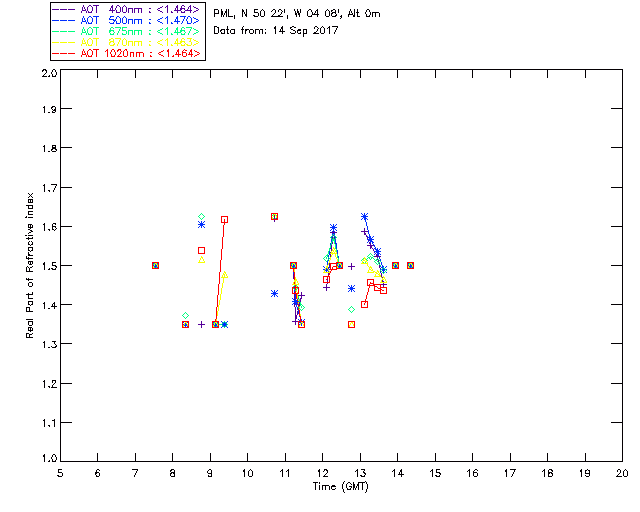Click the 17 tick label on time axis
640x512 pixels.
click(x=510, y=473)
